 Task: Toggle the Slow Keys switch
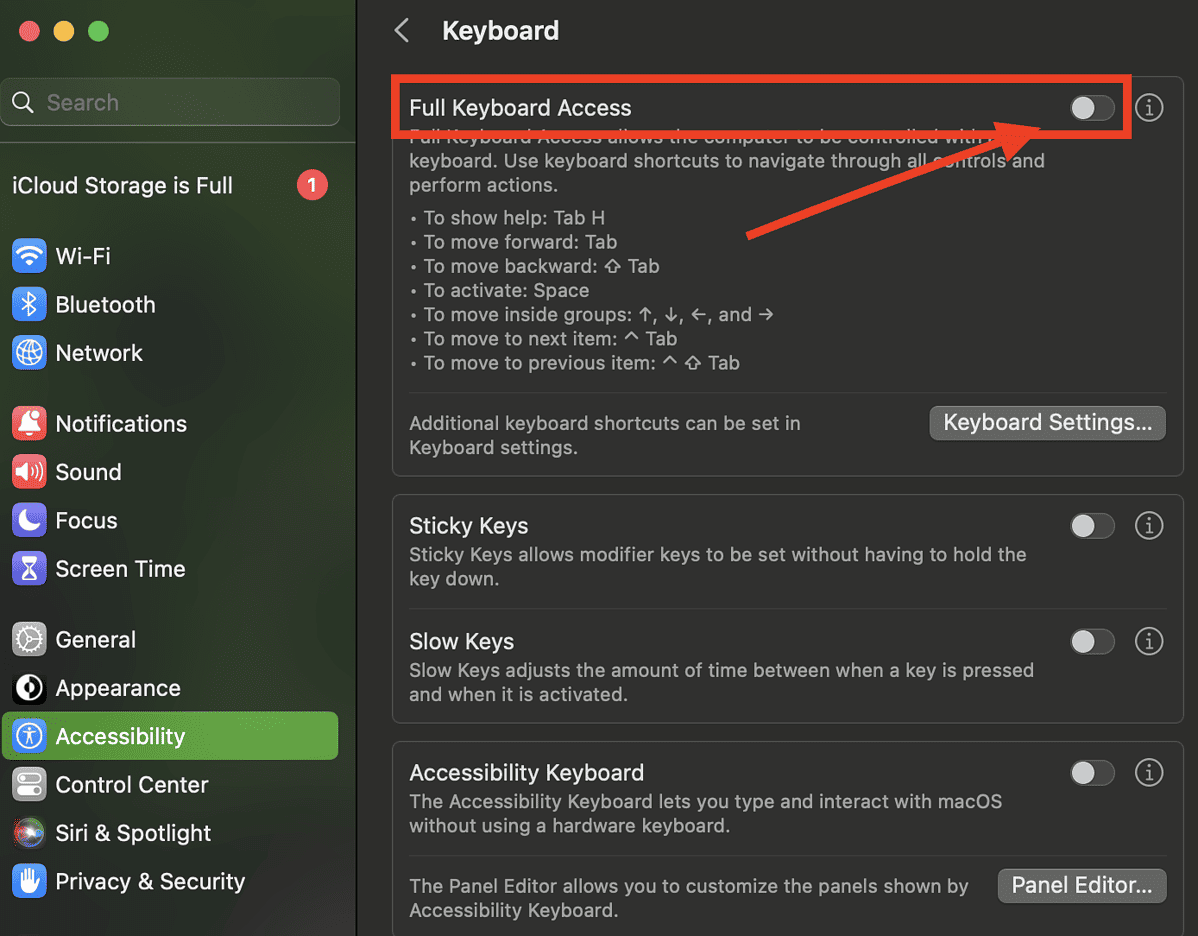pyautogui.click(x=1092, y=642)
